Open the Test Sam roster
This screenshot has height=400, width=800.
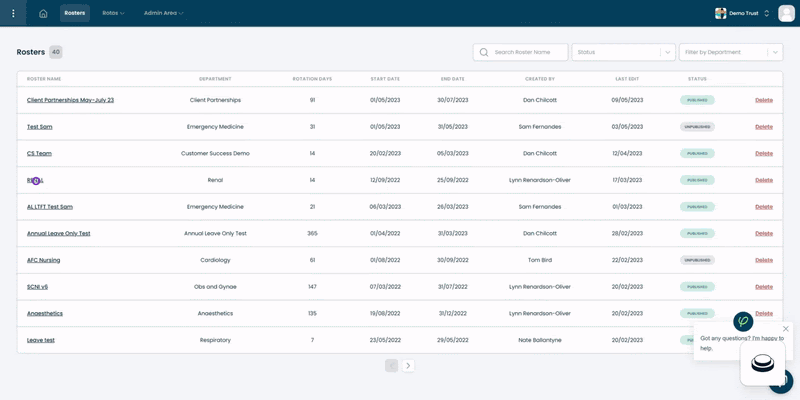tap(39, 127)
